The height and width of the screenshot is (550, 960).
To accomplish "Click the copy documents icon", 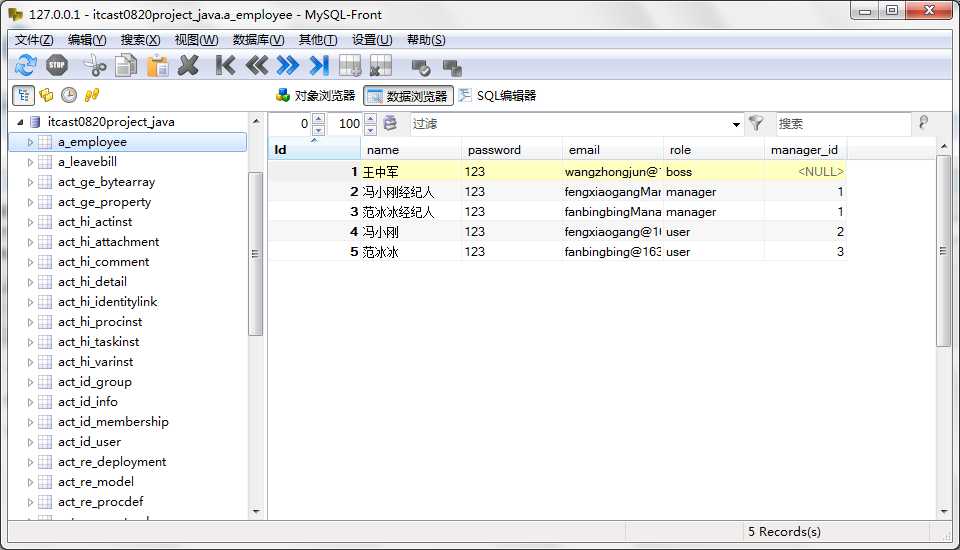I will click(126, 65).
